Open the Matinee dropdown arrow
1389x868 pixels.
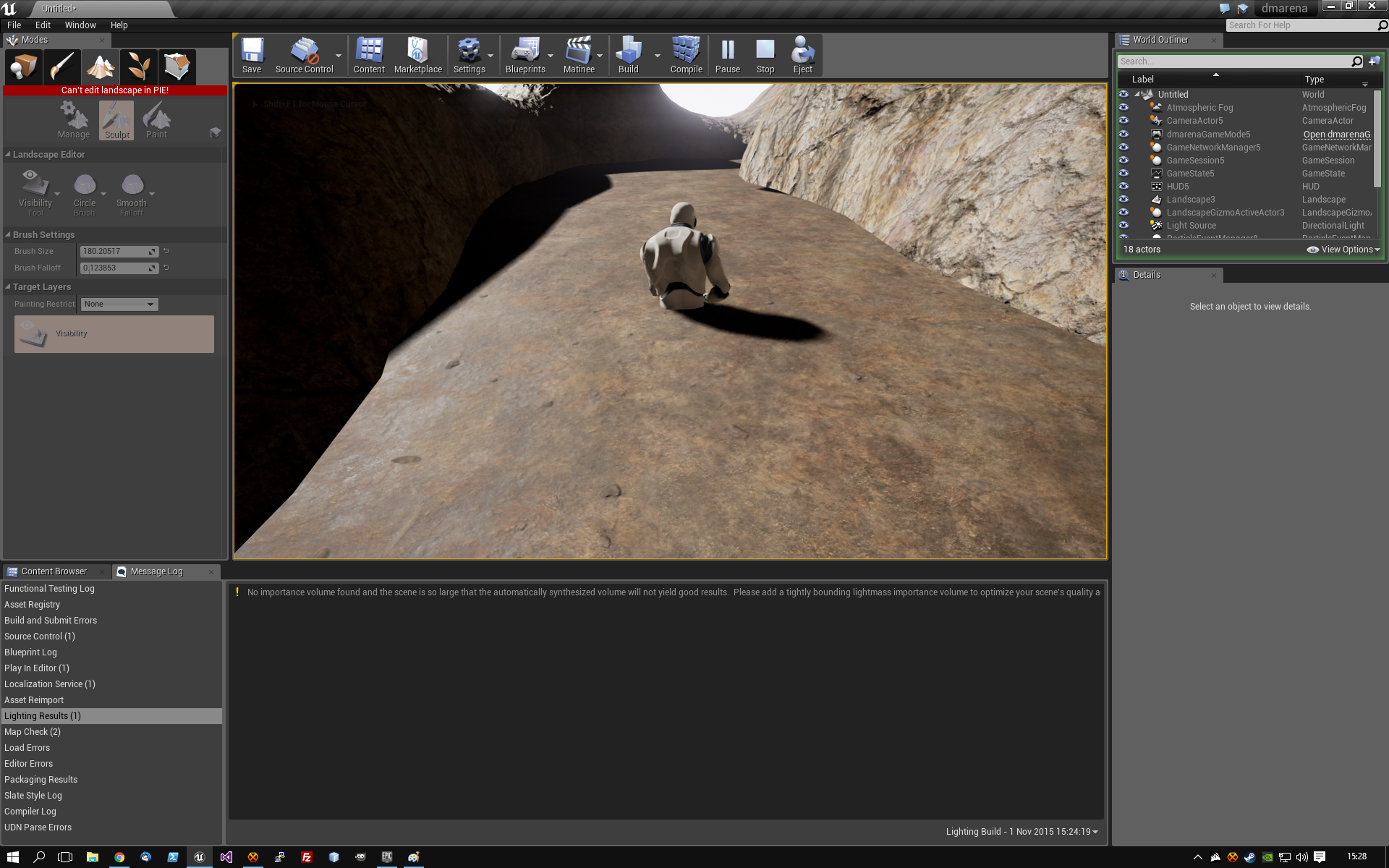[600, 56]
